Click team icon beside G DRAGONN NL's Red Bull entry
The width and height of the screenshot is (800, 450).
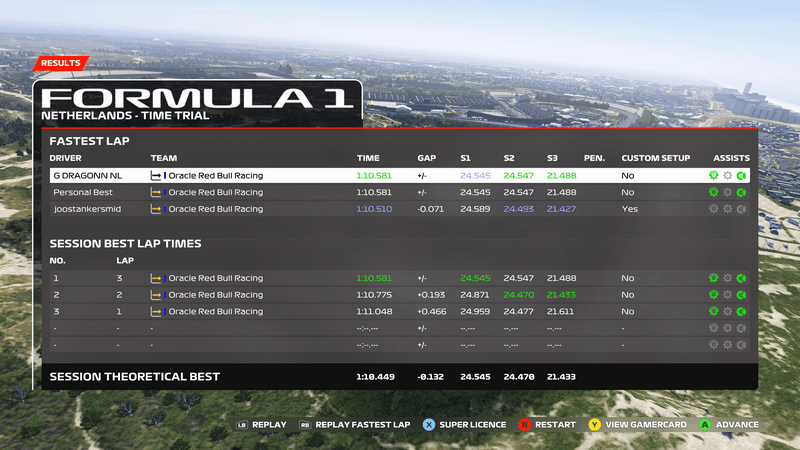[x=156, y=176]
